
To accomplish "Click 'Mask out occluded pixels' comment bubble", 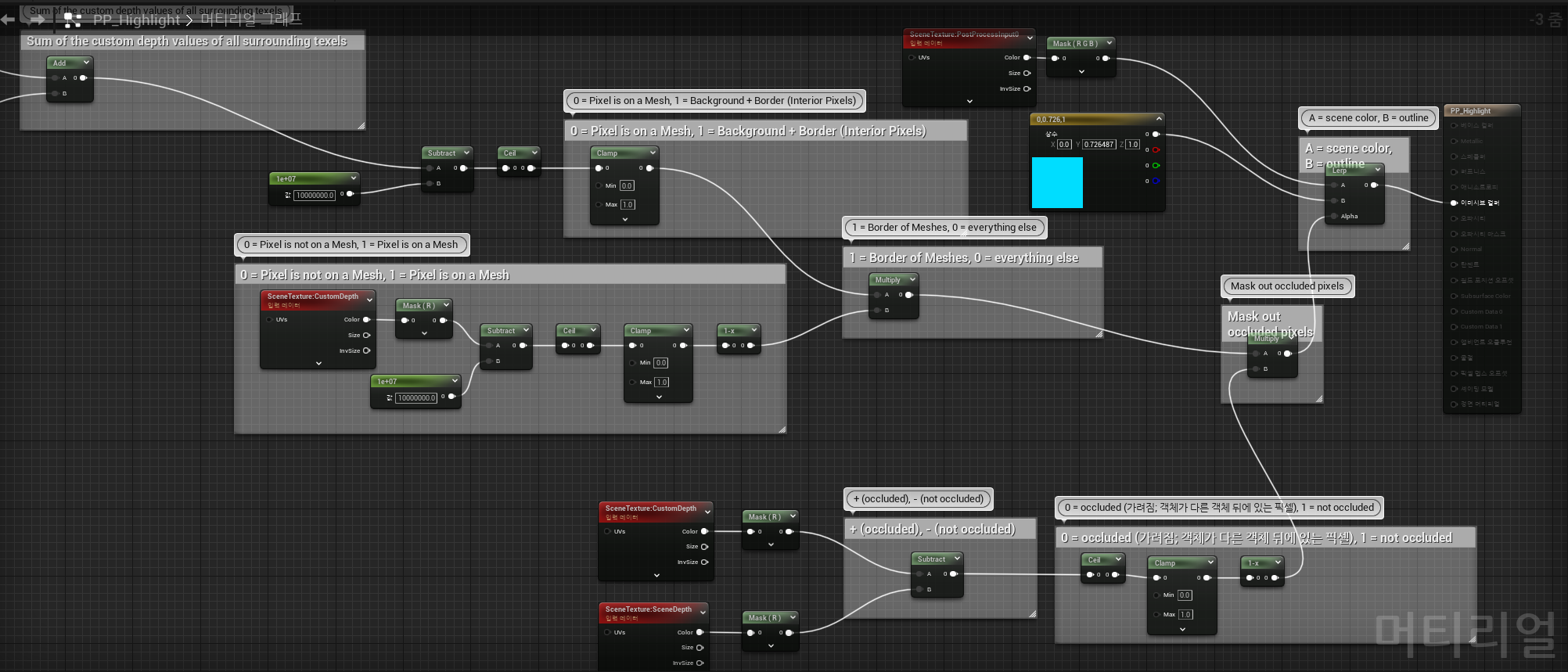I will 1287,286.
